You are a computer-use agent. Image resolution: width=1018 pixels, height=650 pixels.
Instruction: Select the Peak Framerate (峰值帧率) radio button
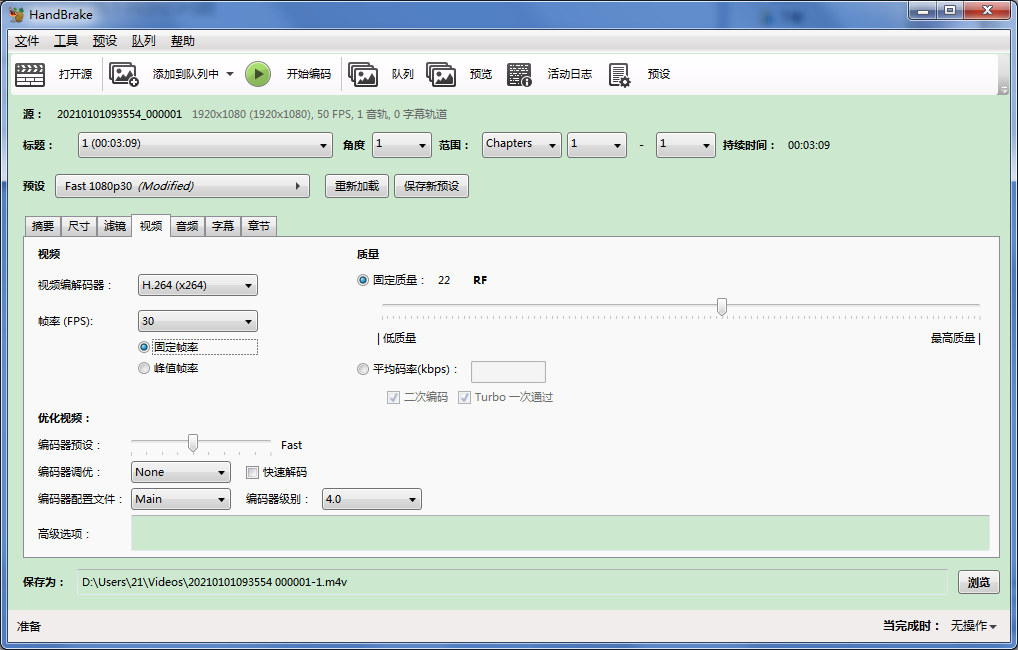[144, 368]
